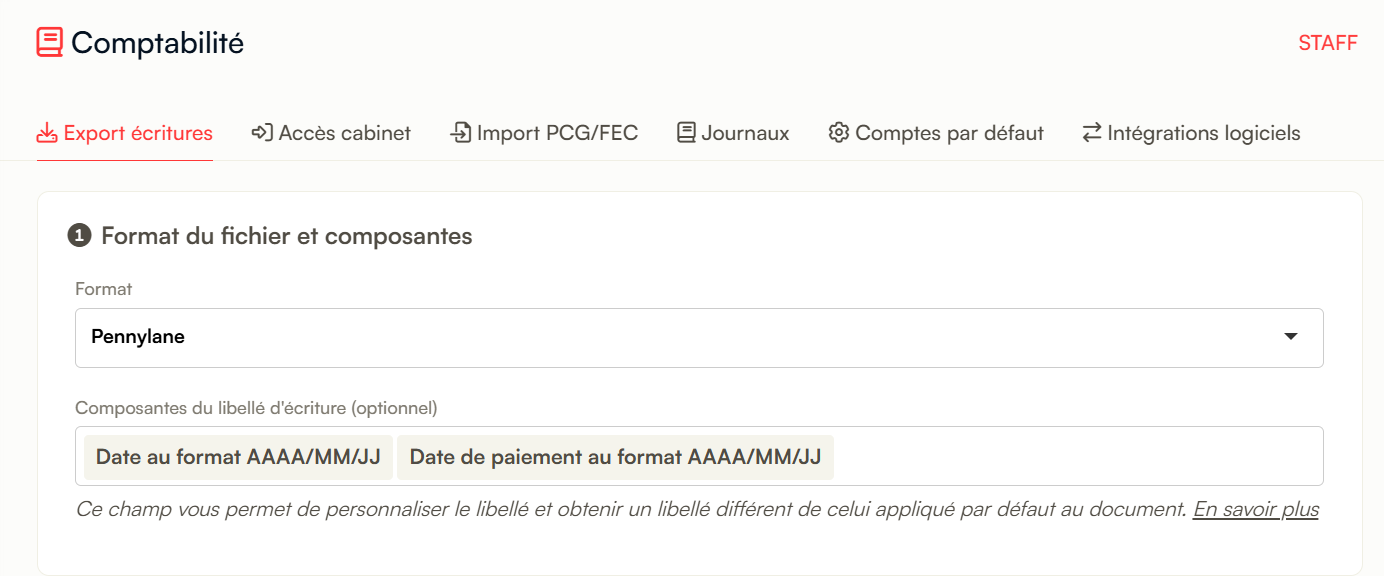Image resolution: width=1384 pixels, height=576 pixels.
Task: Click the step 1 number badge
Action: point(79,237)
